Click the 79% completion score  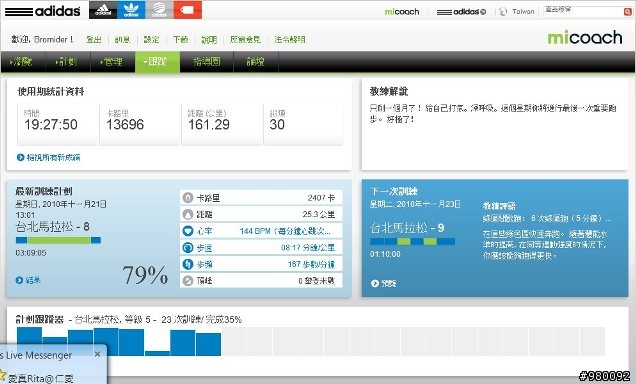pyautogui.click(x=145, y=275)
